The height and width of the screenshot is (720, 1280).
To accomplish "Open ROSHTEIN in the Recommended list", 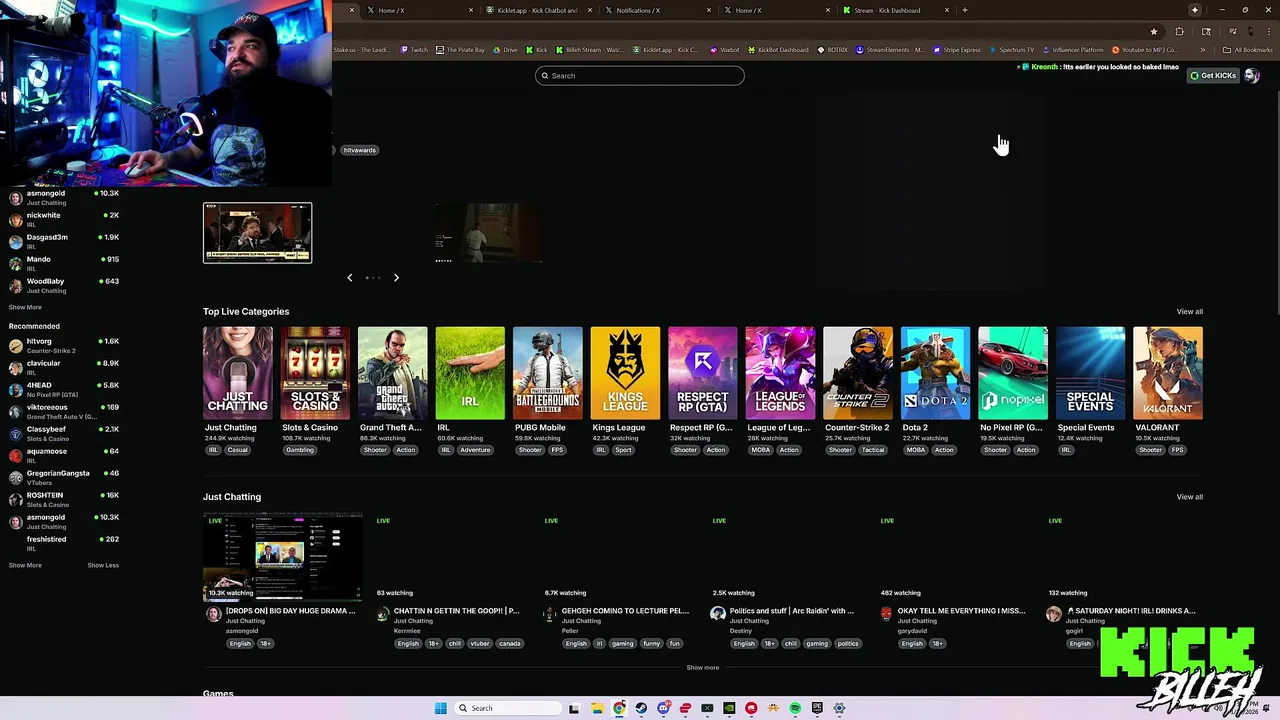I will pyautogui.click(x=64, y=499).
